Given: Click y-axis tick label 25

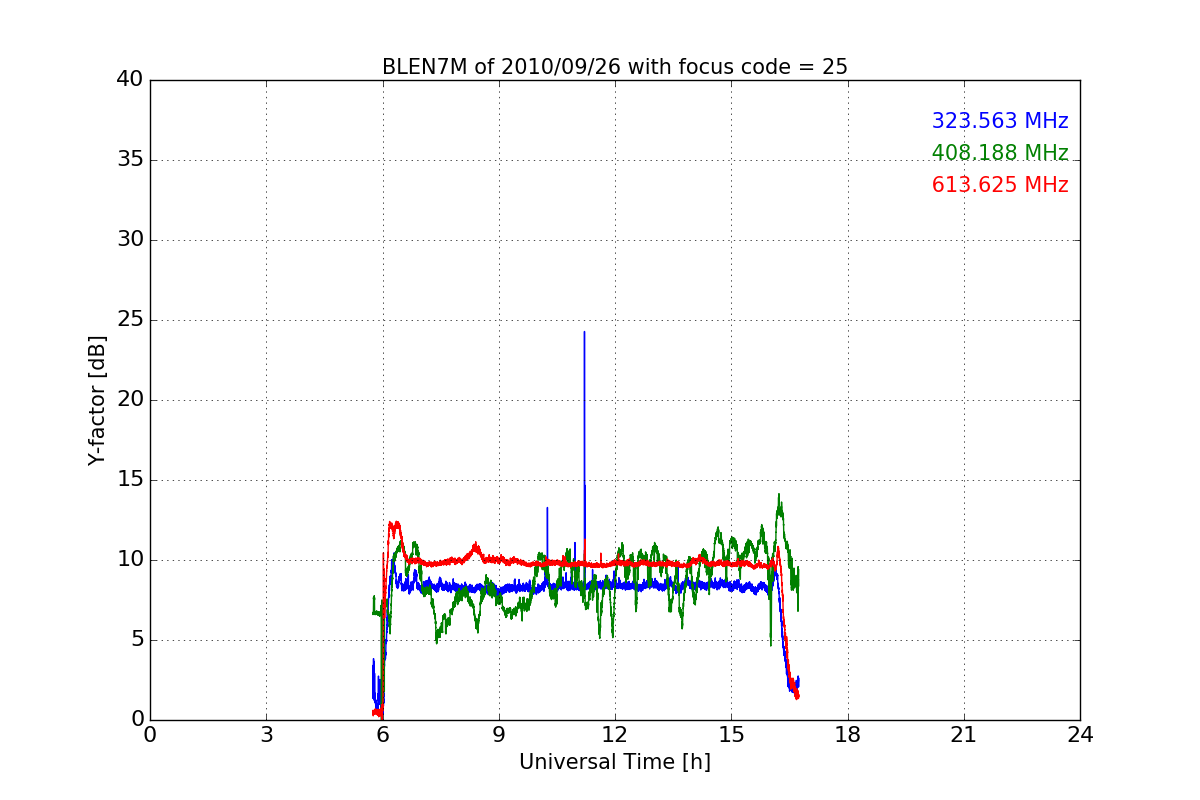Looking at the screenshot, I should coord(129,320).
